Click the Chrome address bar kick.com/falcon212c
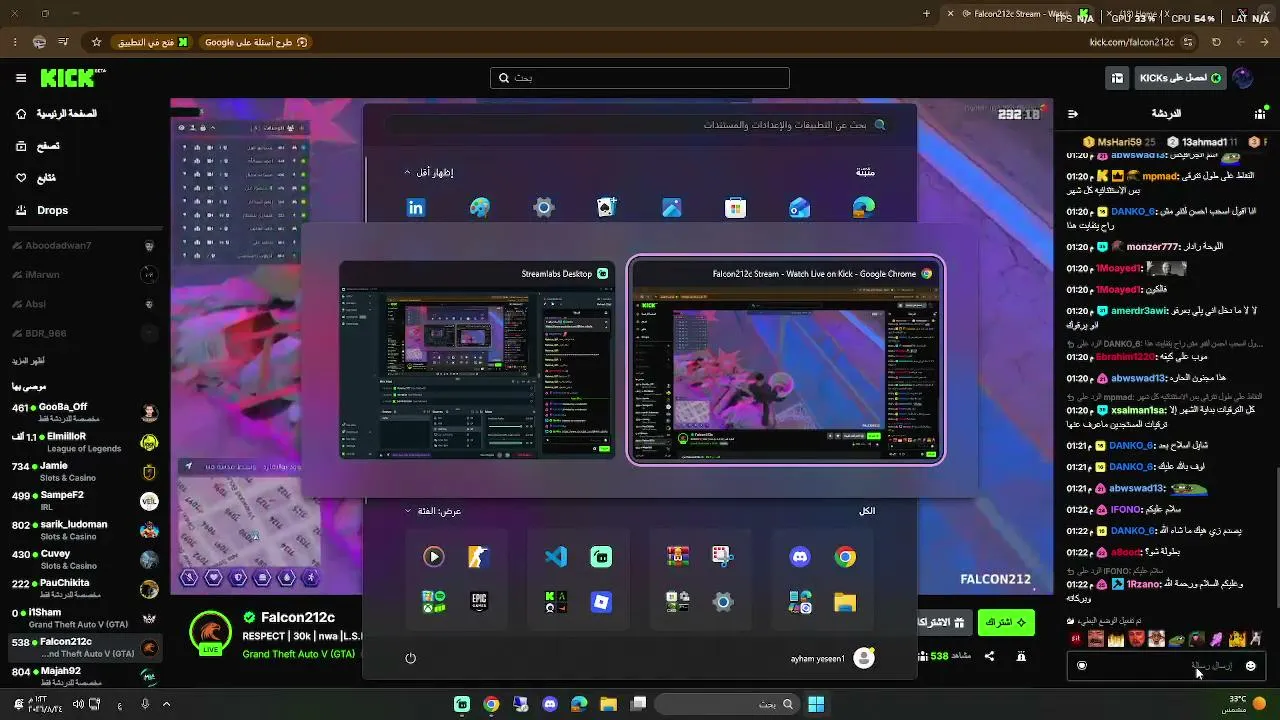The width and height of the screenshot is (1280, 720). coord(1132,42)
